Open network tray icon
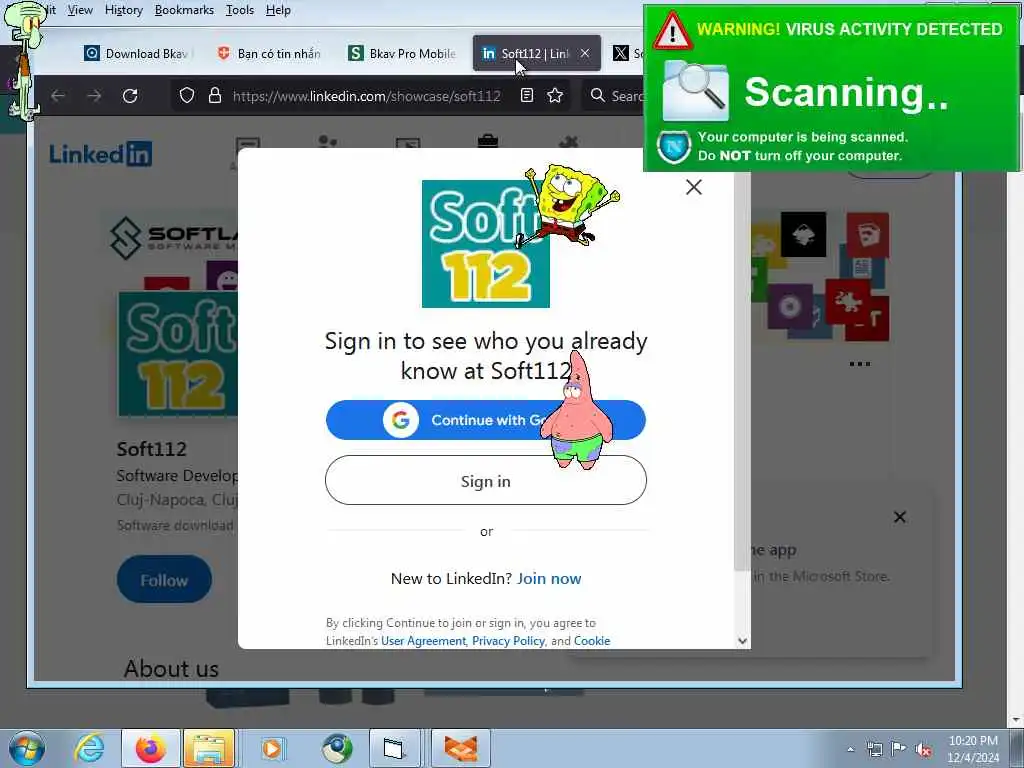This screenshot has width=1024, height=768. pyautogui.click(x=874, y=749)
